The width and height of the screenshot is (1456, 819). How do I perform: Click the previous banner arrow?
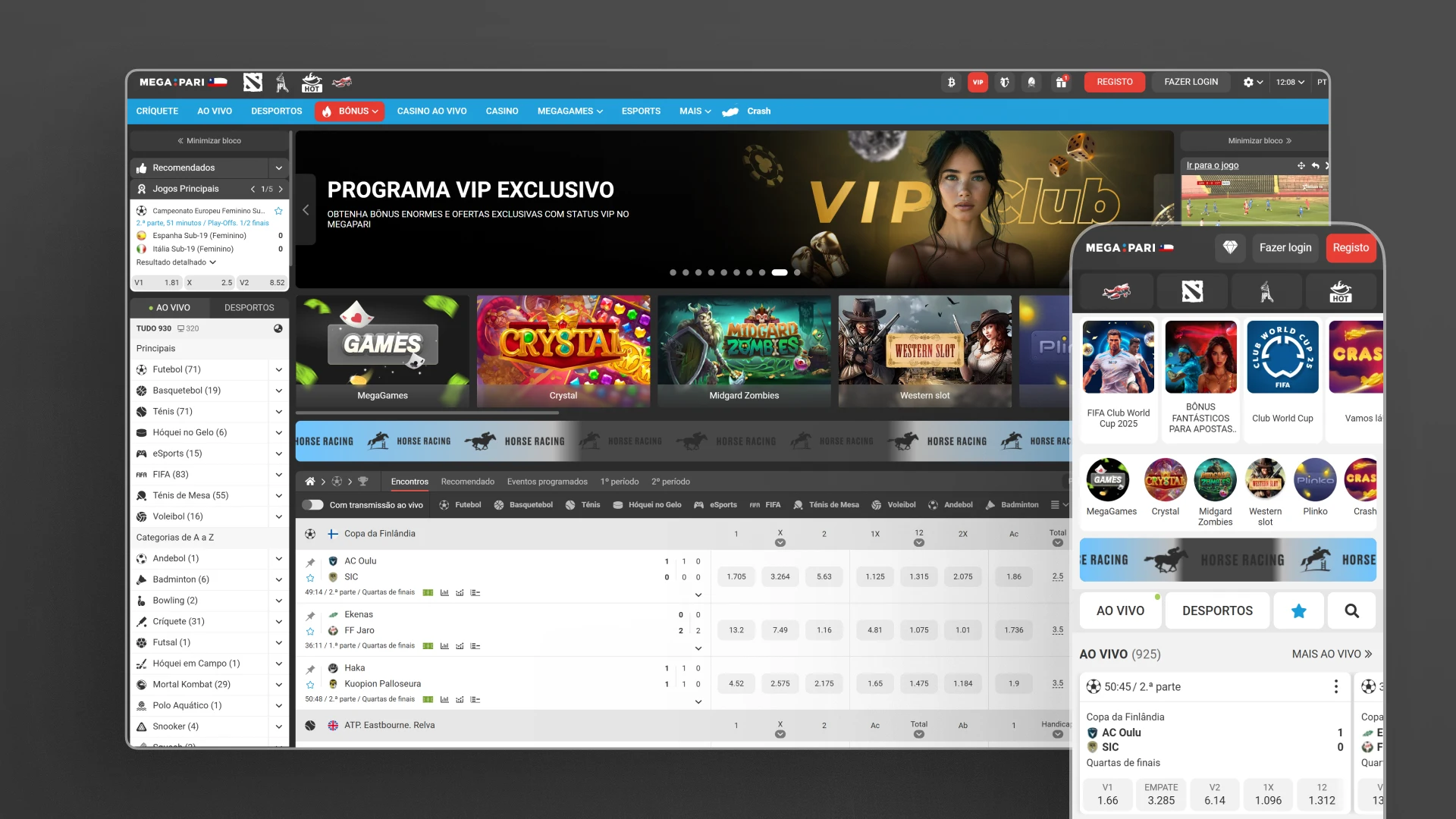tap(306, 210)
